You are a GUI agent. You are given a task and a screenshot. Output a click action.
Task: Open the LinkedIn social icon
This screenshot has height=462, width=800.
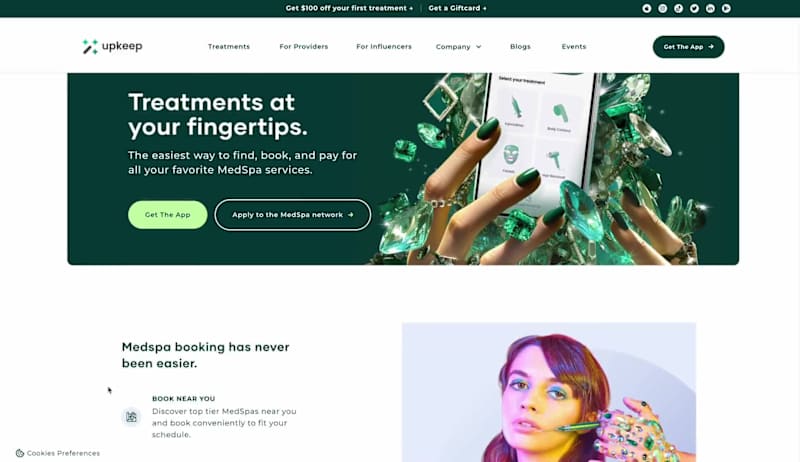(x=710, y=8)
